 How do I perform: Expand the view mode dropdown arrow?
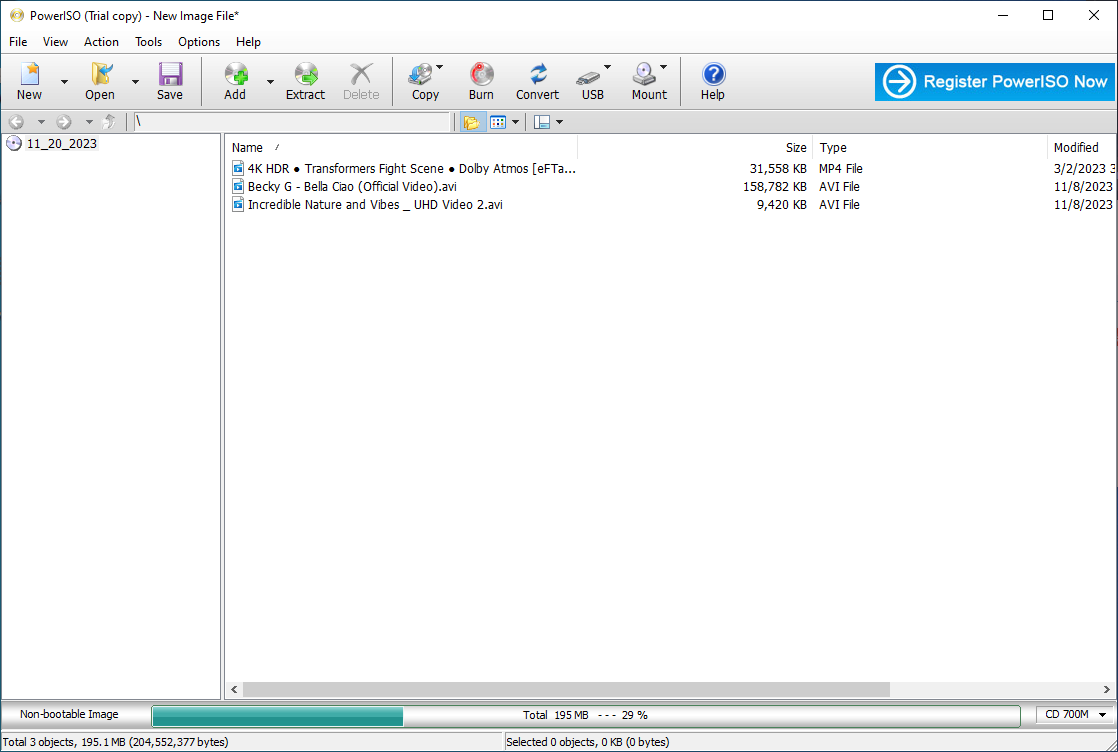(x=516, y=122)
